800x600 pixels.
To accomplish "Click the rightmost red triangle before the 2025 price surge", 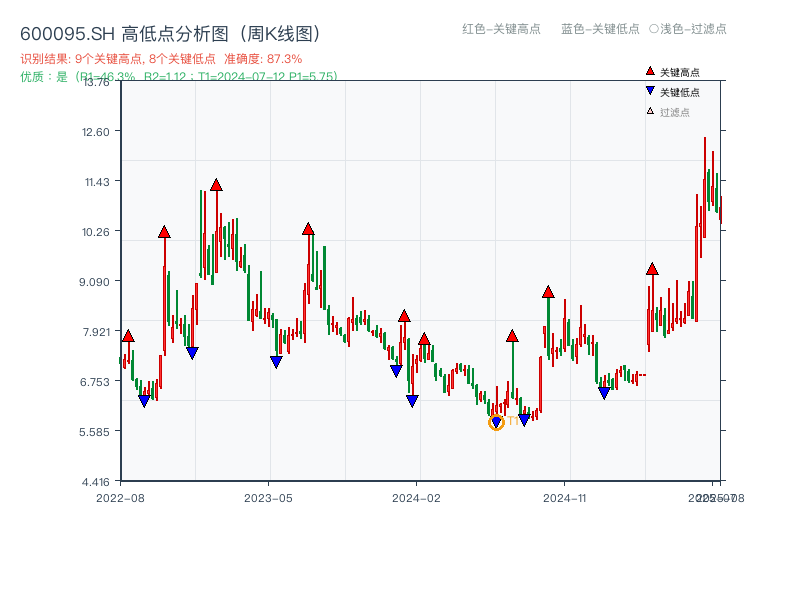I will tap(651, 267).
